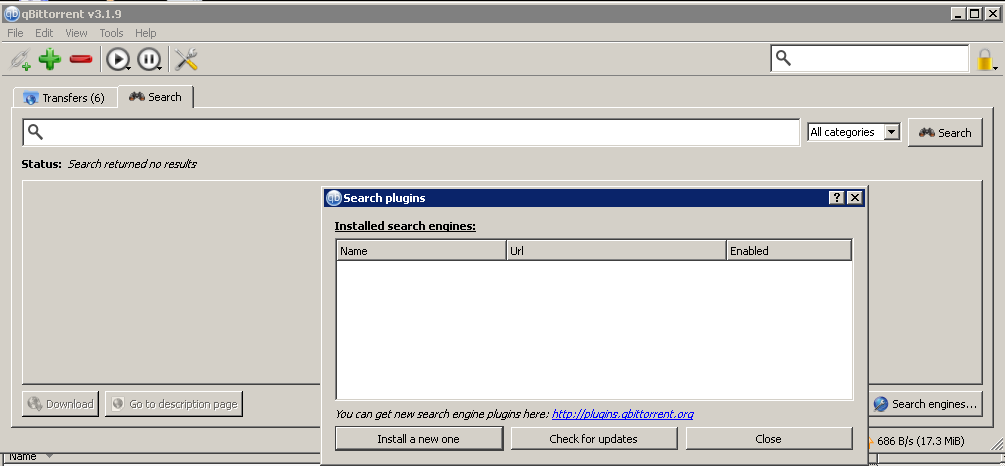Viewport: 1005px width, 466px height.
Task: Open the File menu
Action: (15, 33)
